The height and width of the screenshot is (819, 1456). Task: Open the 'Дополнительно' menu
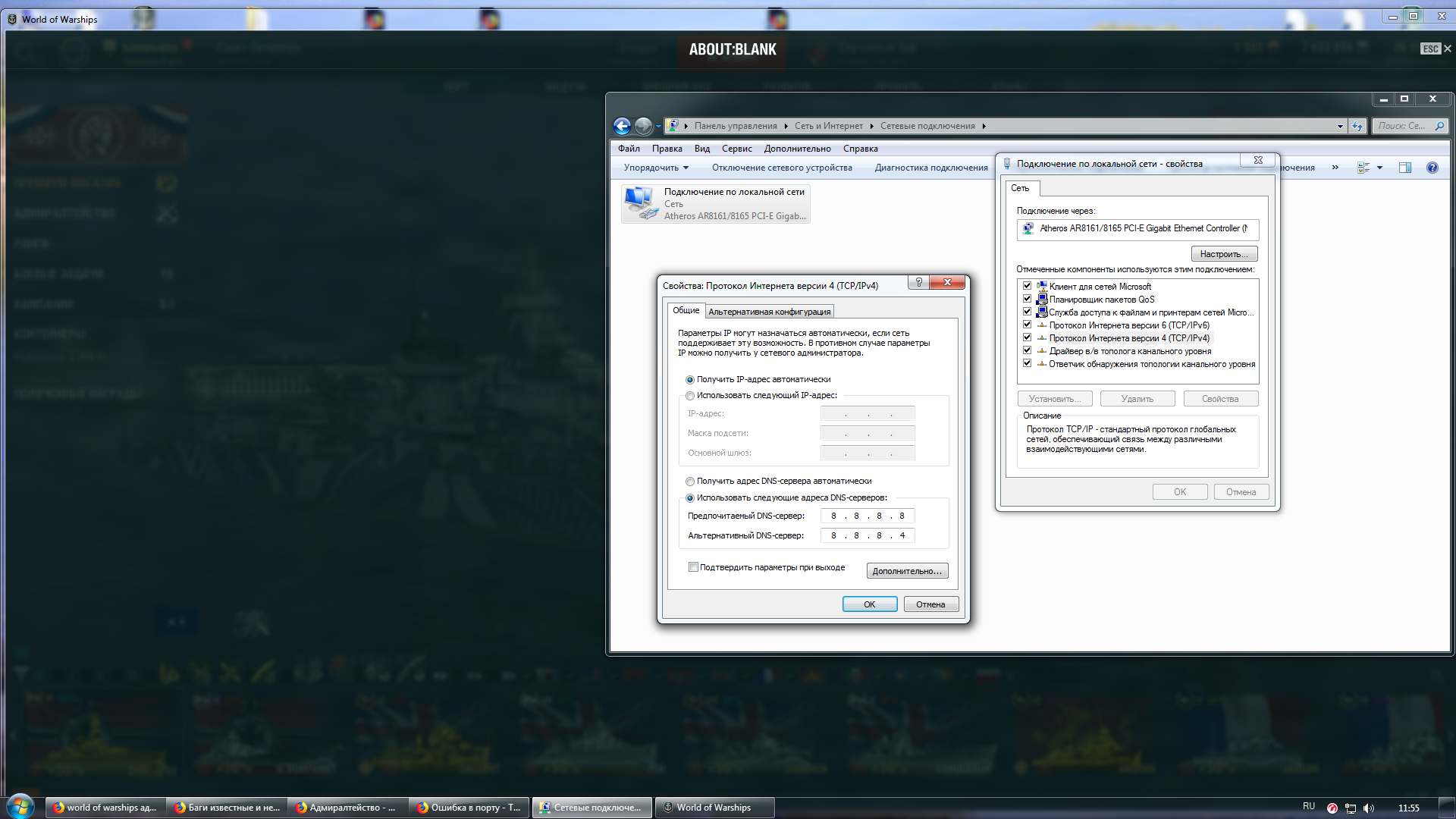tap(797, 149)
